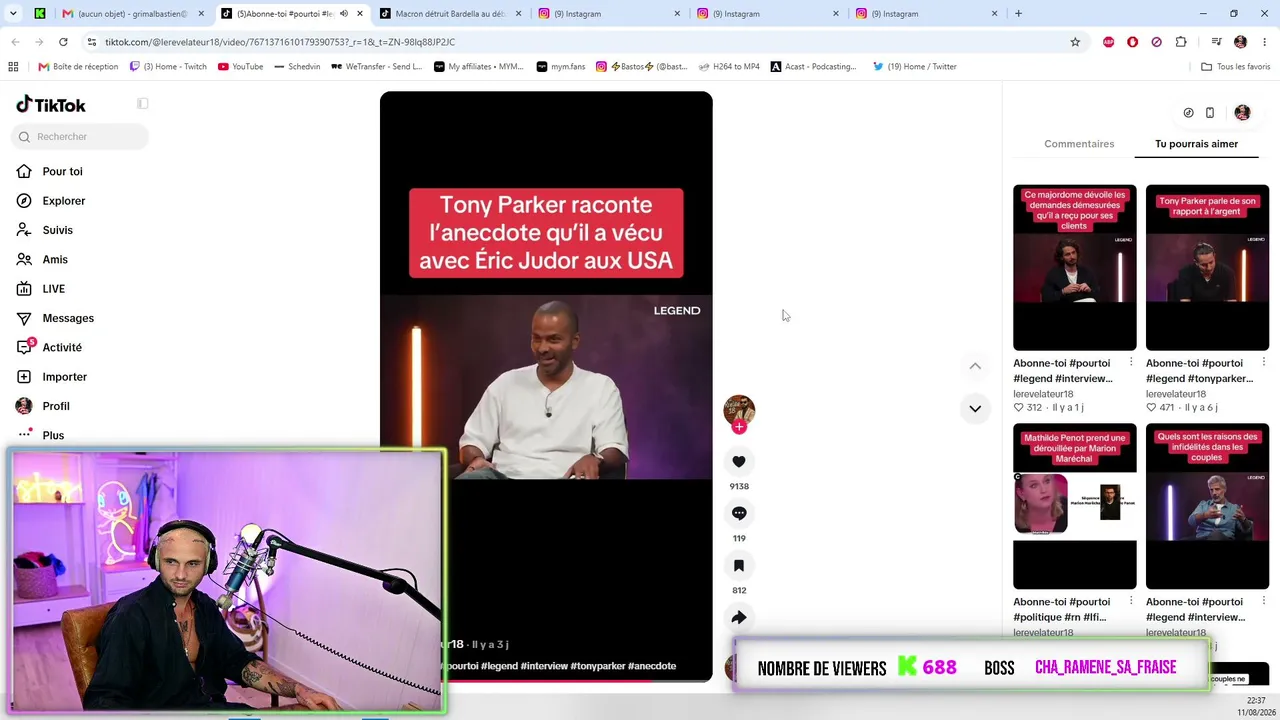Focus the Rechercher search field
The width and height of the screenshot is (1280, 720).
pos(80,136)
